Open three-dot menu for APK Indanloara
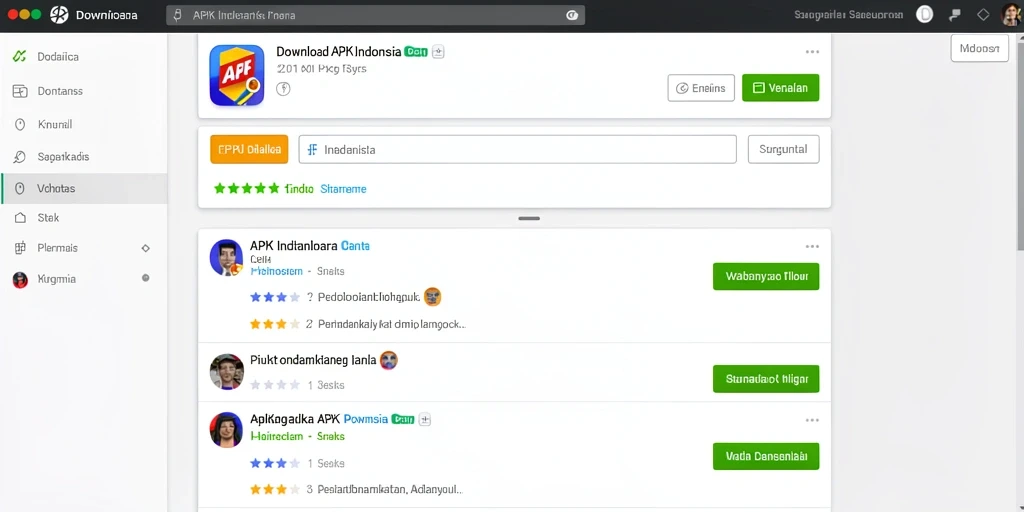 tap(812, 246)
